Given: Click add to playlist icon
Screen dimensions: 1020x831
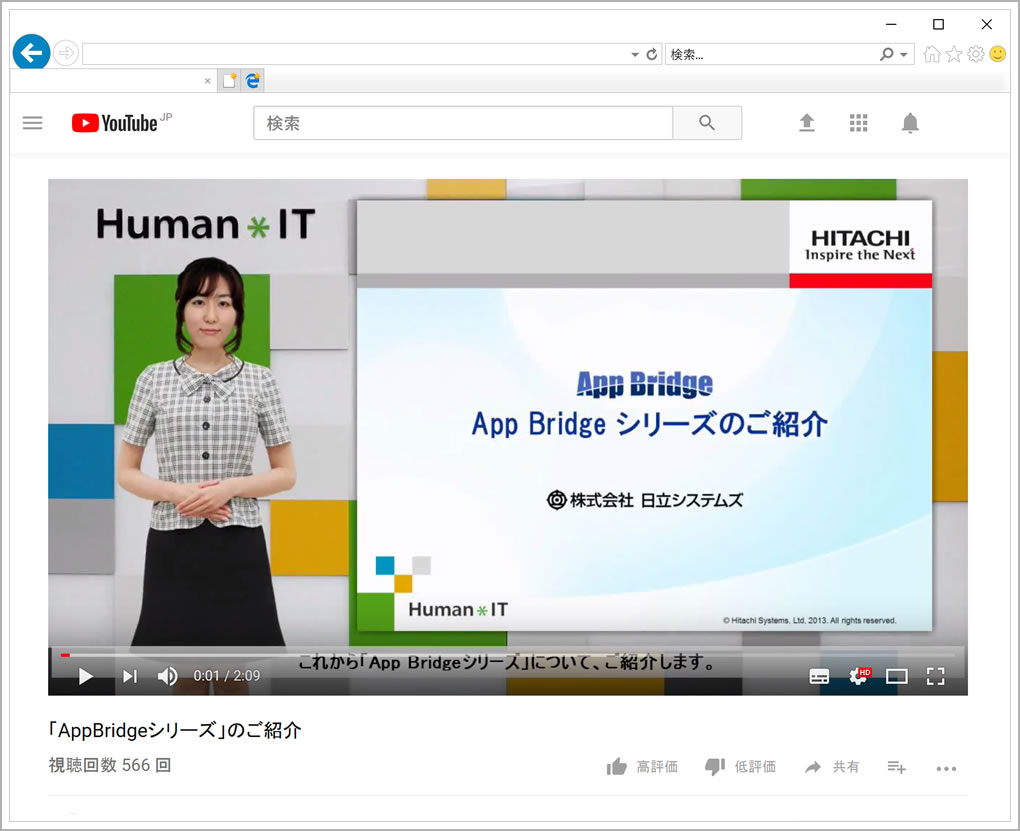Looking at the screenshot, I should (x=896, y=768).
